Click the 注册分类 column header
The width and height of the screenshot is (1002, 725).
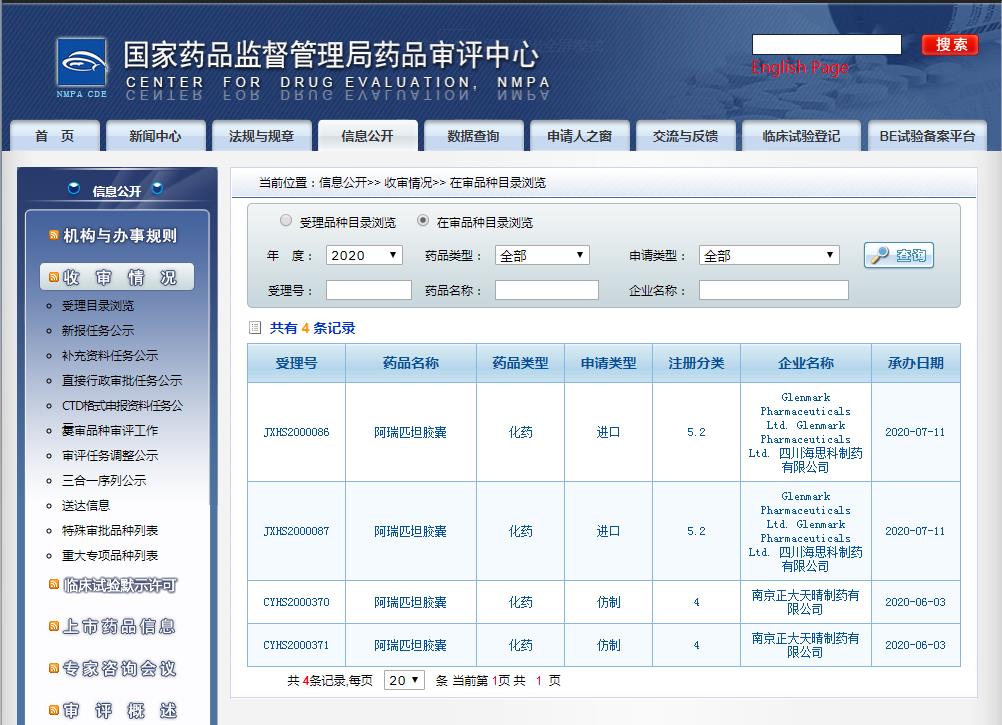point(696,363)
